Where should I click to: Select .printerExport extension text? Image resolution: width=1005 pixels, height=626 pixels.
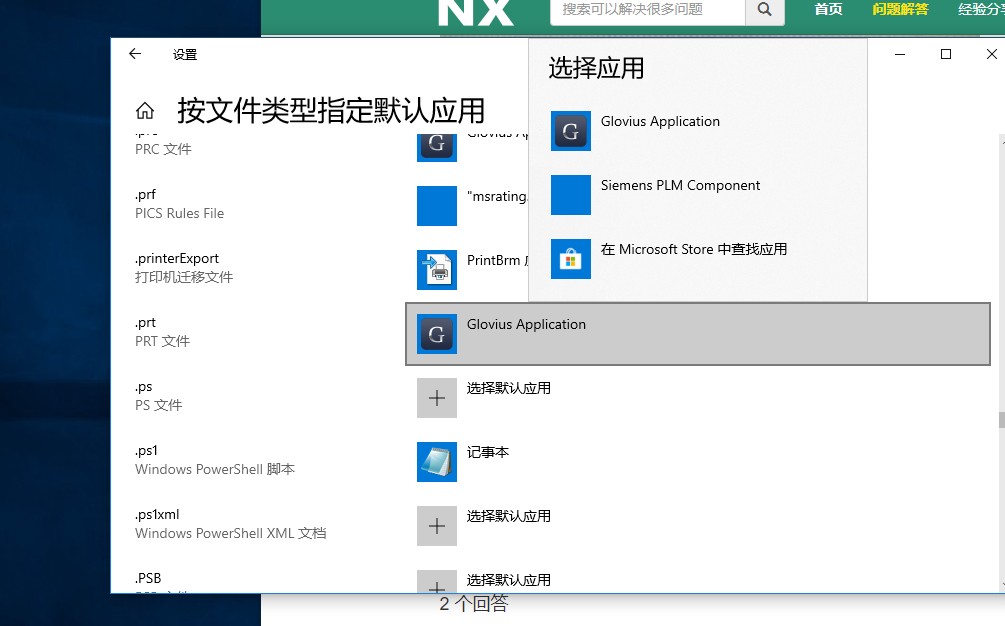(x=177, y=258)
